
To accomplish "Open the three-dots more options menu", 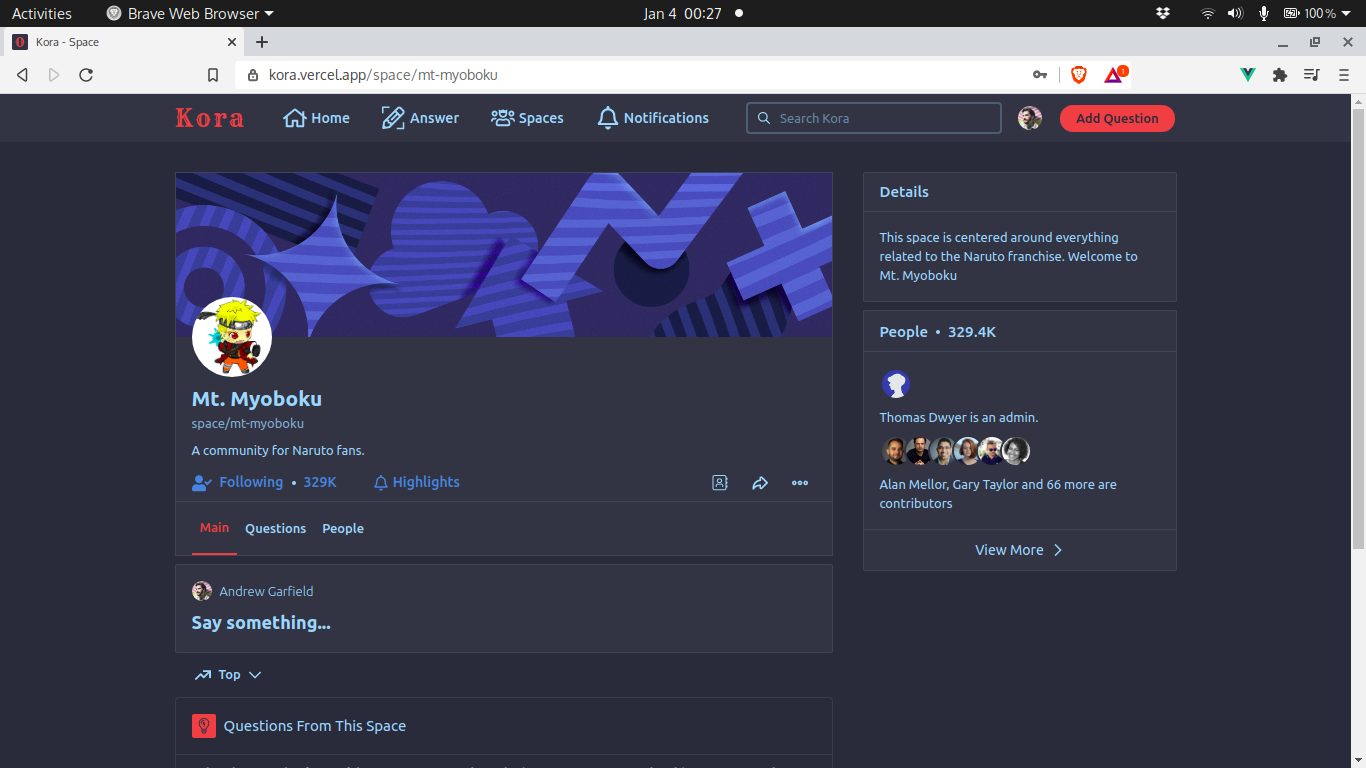I will coord(800,483).
